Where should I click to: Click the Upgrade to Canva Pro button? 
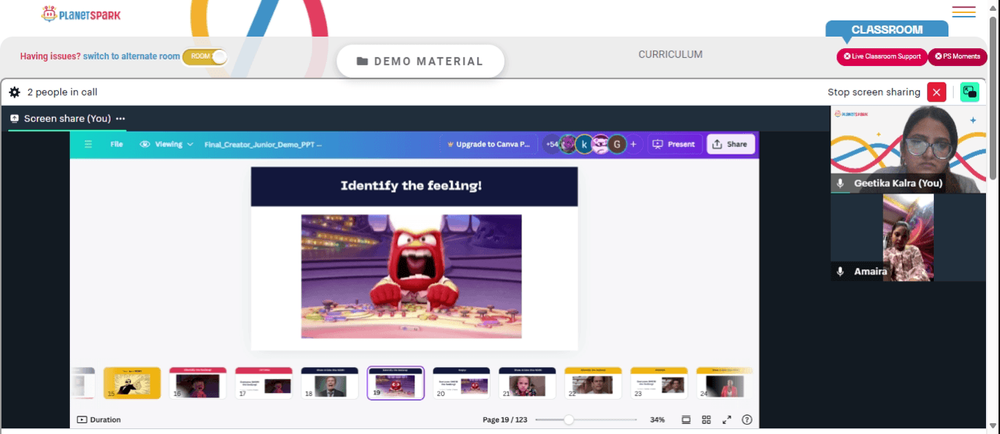[x=489, y=144]
